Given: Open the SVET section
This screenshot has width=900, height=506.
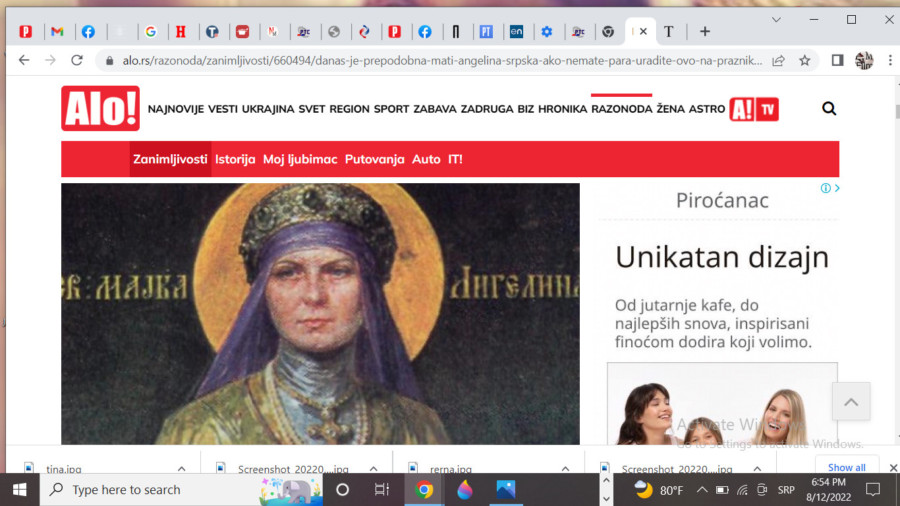Looking at the screenshot, I should (312, 109).
